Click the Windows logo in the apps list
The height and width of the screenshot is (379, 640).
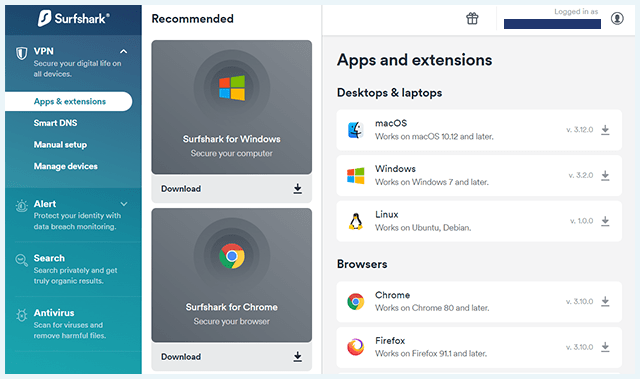point(356,176)
